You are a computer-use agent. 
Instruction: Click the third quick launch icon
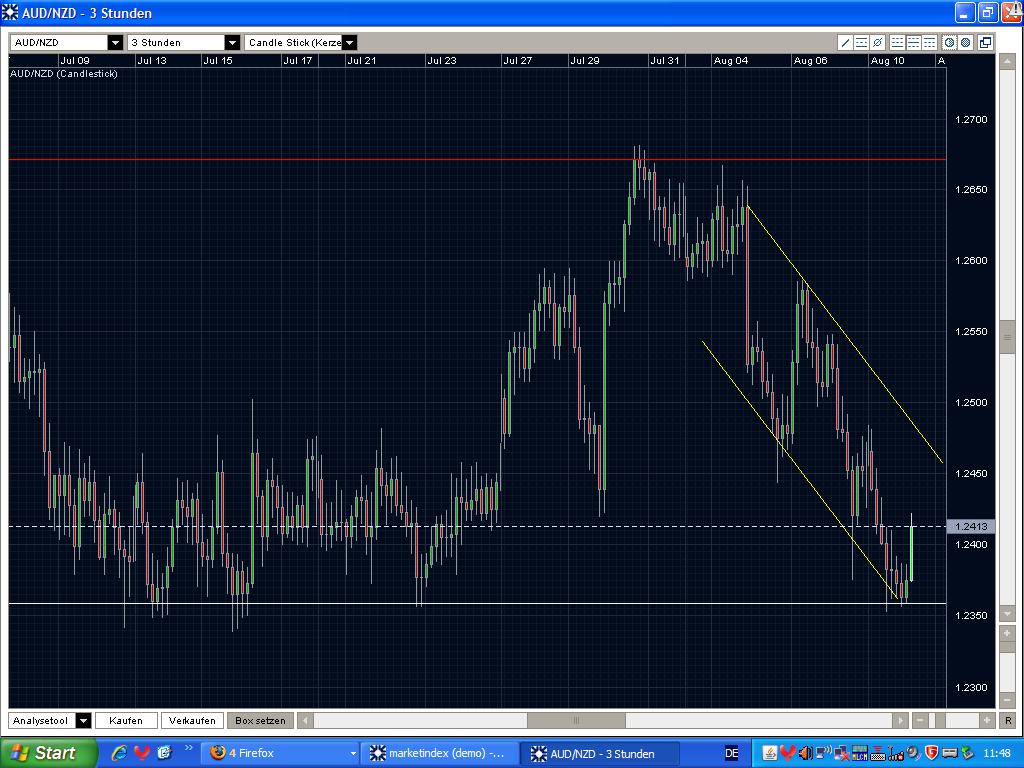[x=164, y=753]
